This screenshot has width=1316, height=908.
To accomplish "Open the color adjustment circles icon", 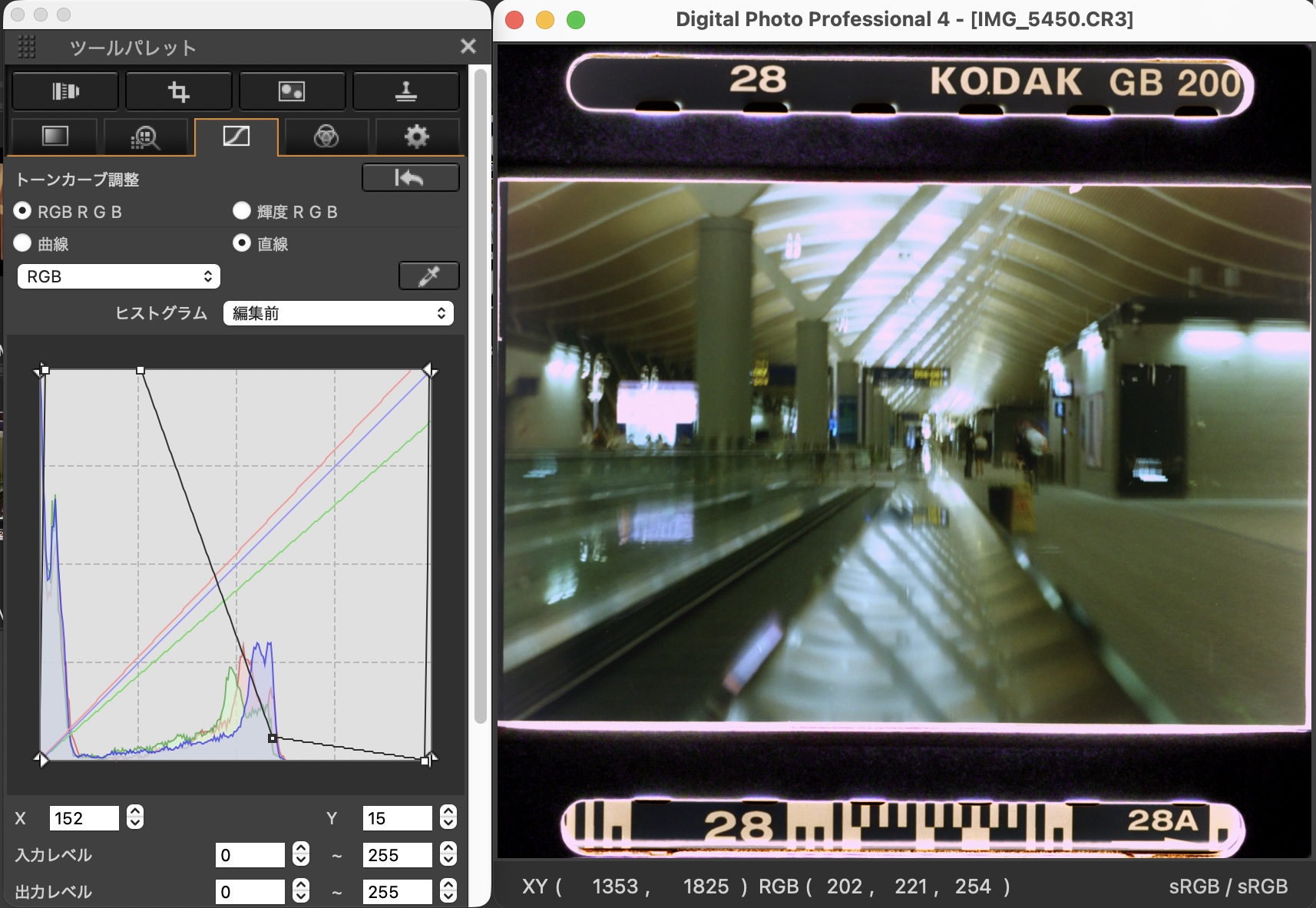I will (326, 137).
